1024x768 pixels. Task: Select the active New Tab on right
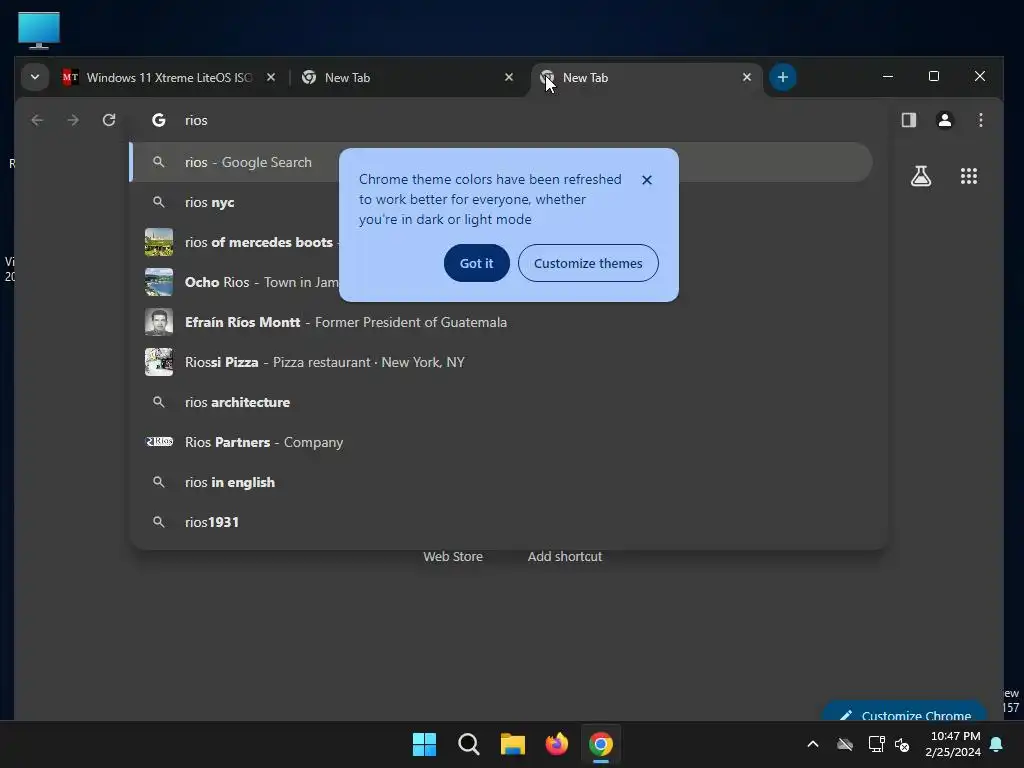tap(646, 77)
